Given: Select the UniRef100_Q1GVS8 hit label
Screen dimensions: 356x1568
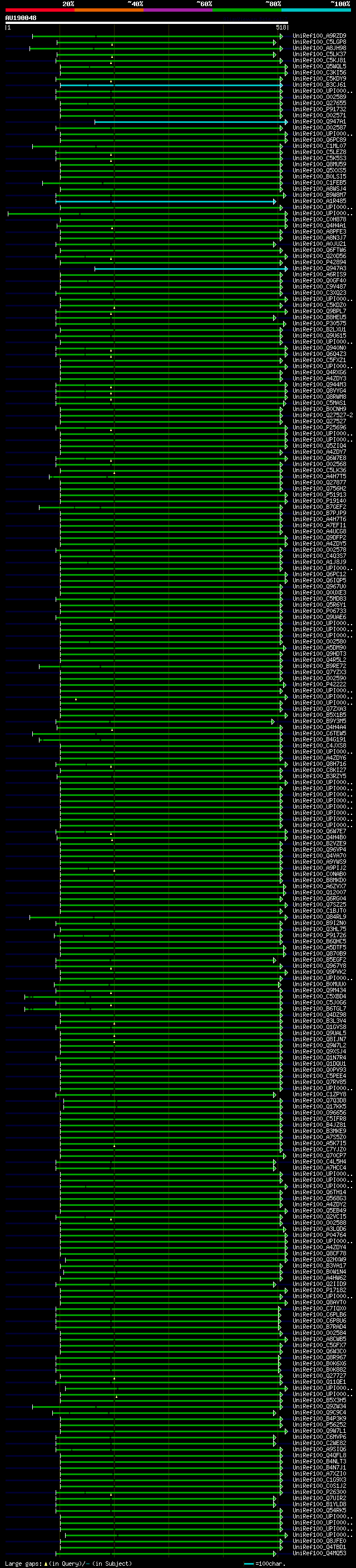Looking at the screenshot, I should (319, 1027).
